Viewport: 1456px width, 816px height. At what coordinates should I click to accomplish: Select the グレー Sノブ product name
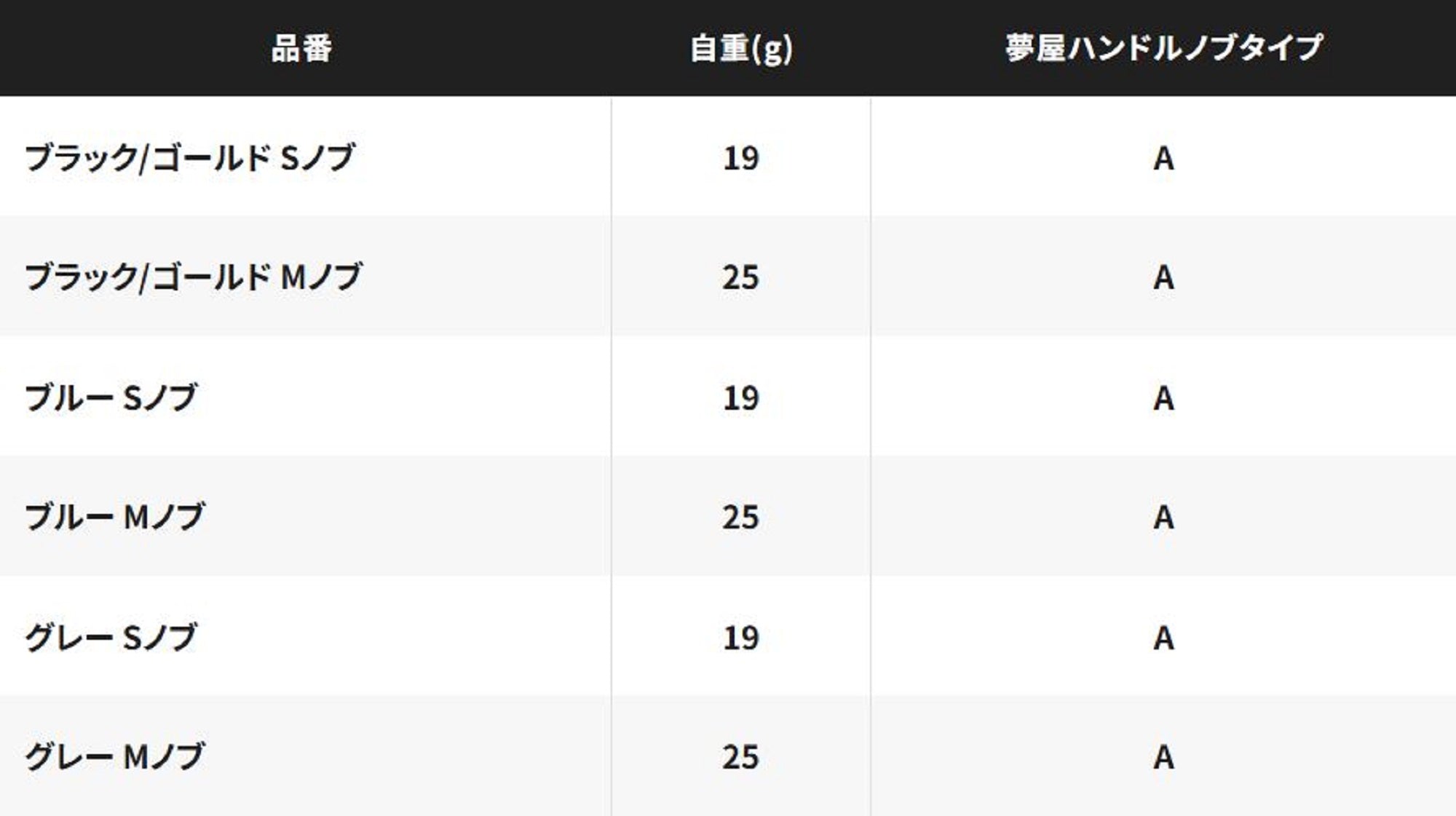coord(111,638)
